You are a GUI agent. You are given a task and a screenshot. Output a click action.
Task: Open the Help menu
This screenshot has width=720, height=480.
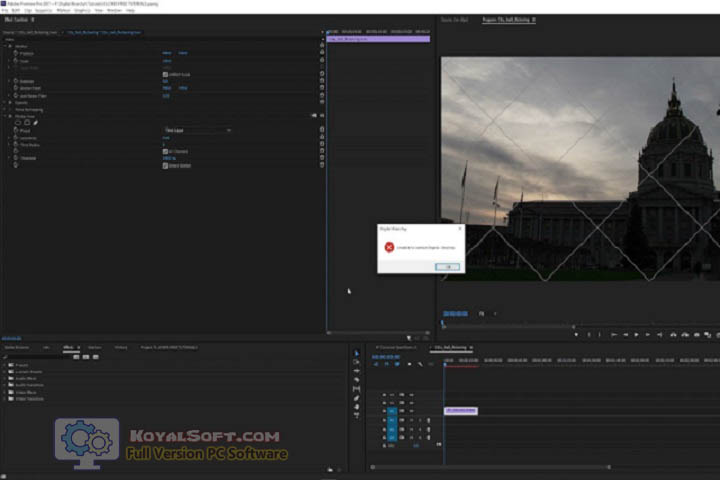[130, 10]
